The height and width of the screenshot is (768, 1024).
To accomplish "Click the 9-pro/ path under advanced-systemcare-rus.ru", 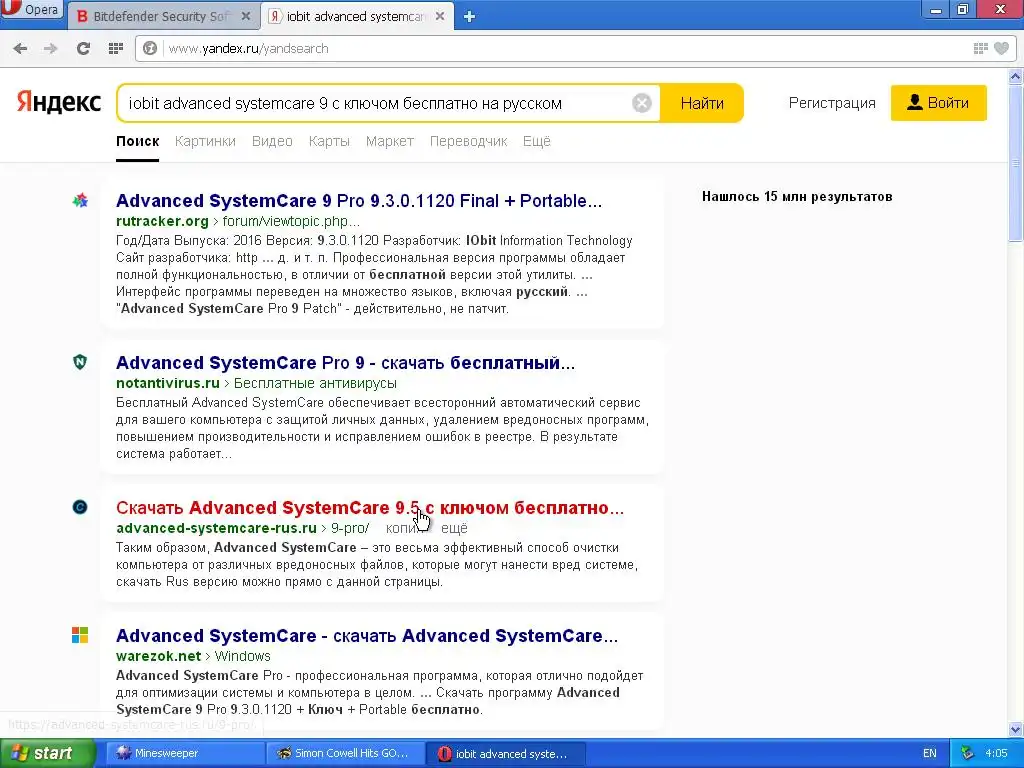I will pos(349,528).
